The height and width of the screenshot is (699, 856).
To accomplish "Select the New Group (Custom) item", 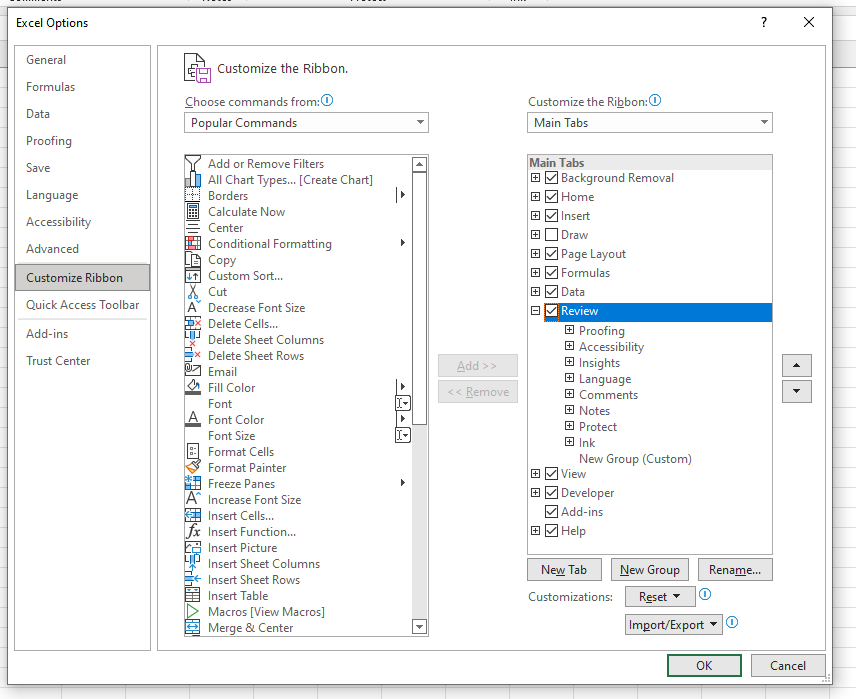I will coord(635,459).
